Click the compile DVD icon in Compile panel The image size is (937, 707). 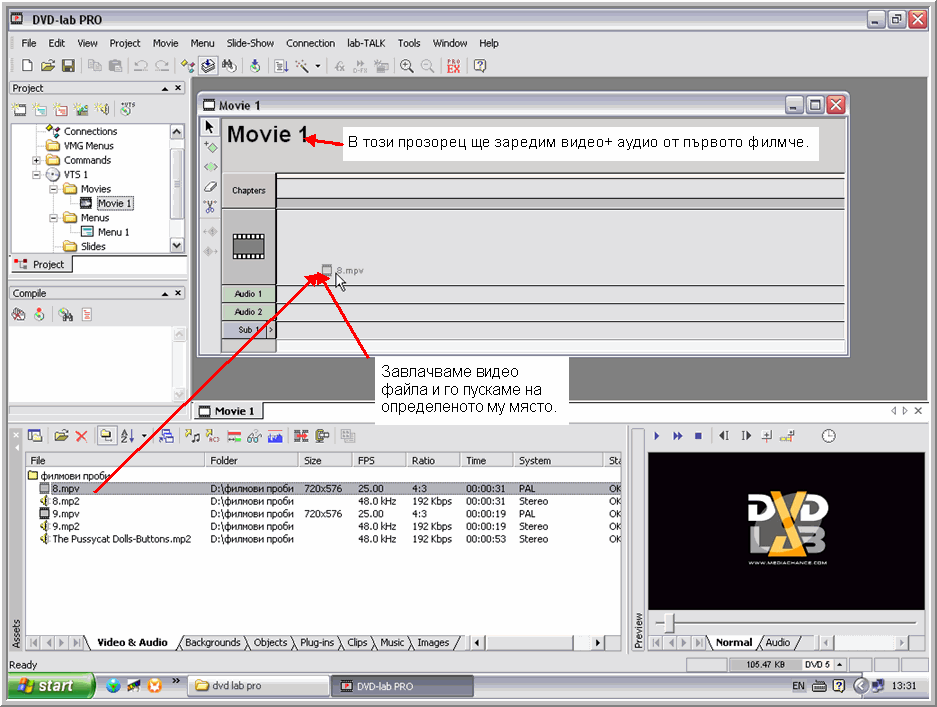pyautogui.click(x=39, y=314)
